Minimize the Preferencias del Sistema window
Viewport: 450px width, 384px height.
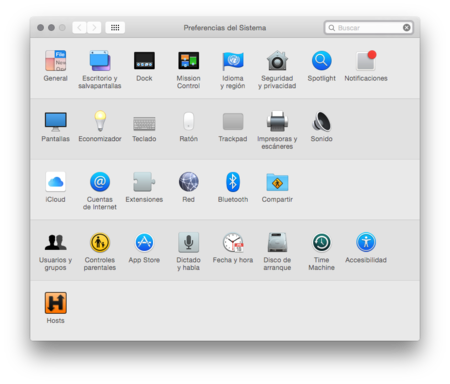(51, 28)
